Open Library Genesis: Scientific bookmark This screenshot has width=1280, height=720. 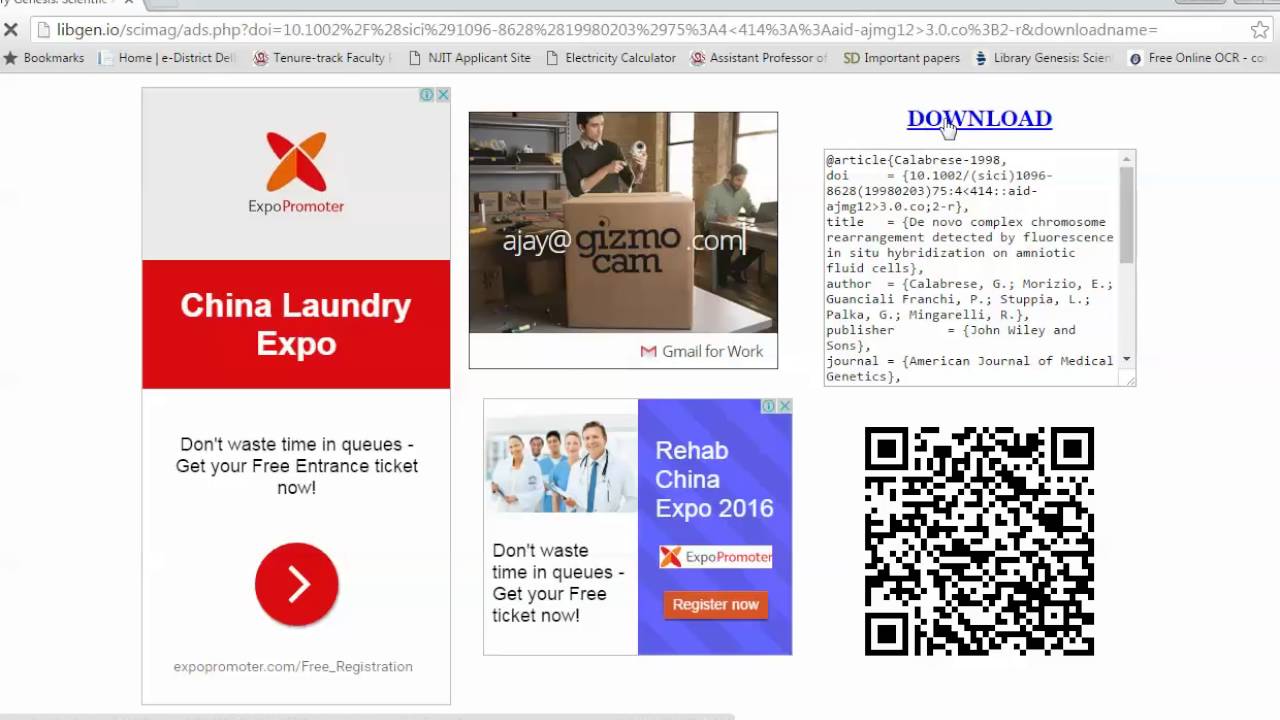[1043, 58]
